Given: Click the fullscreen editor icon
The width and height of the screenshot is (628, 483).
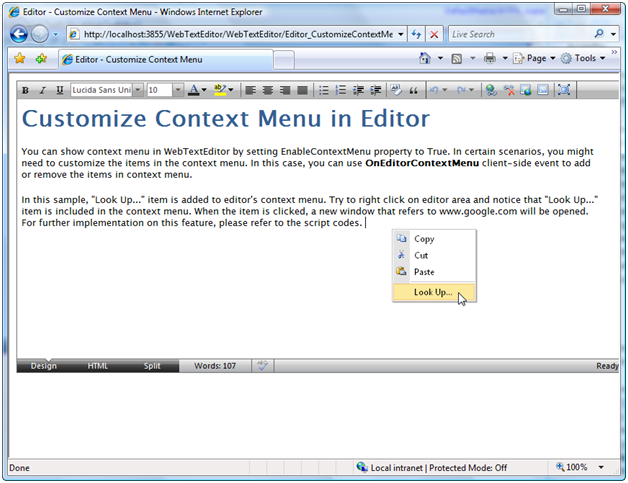Looking at the screenshot, I should point(564,90).
